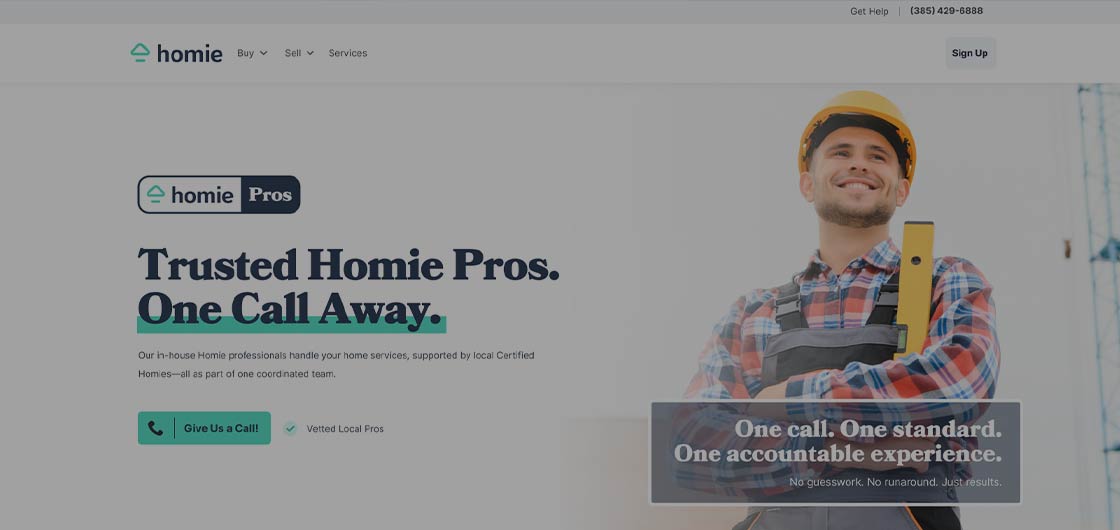Call the (385) 429-6888 phone link
Image resolution: width=1120 pixels, height=530 pixels.
(x=946, y=11)
